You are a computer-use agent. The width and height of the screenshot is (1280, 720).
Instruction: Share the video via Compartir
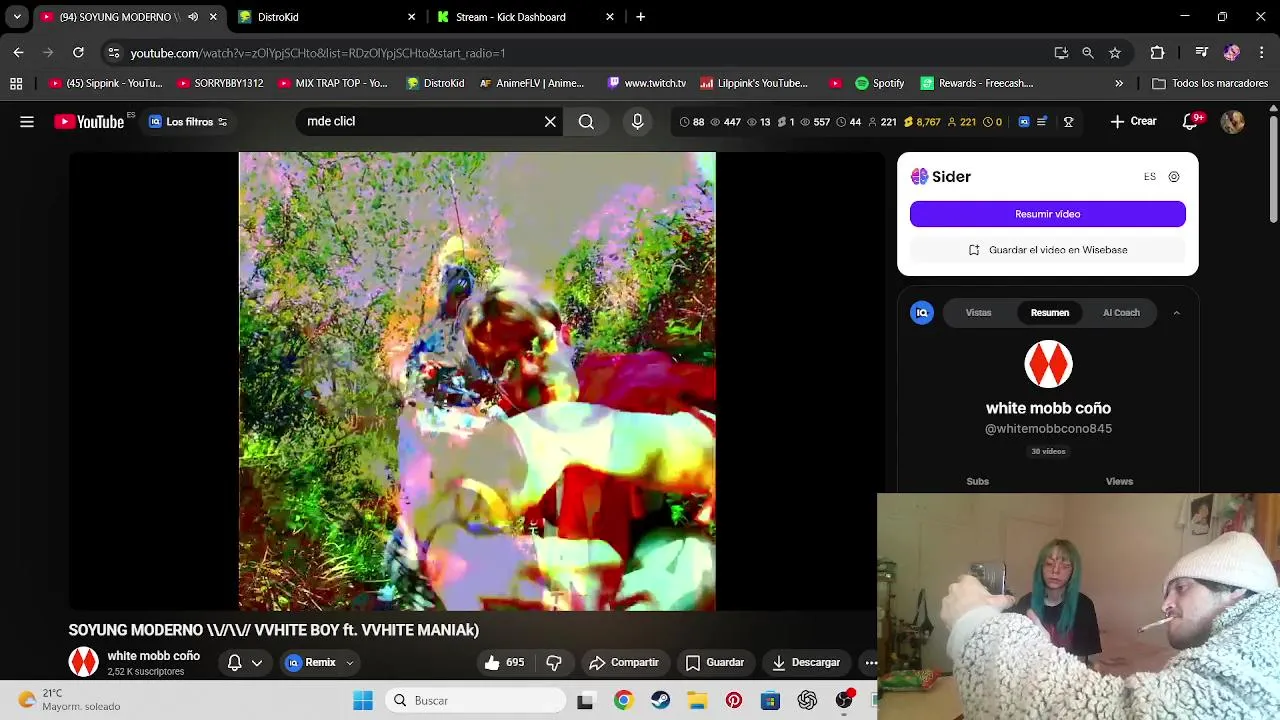623,663
